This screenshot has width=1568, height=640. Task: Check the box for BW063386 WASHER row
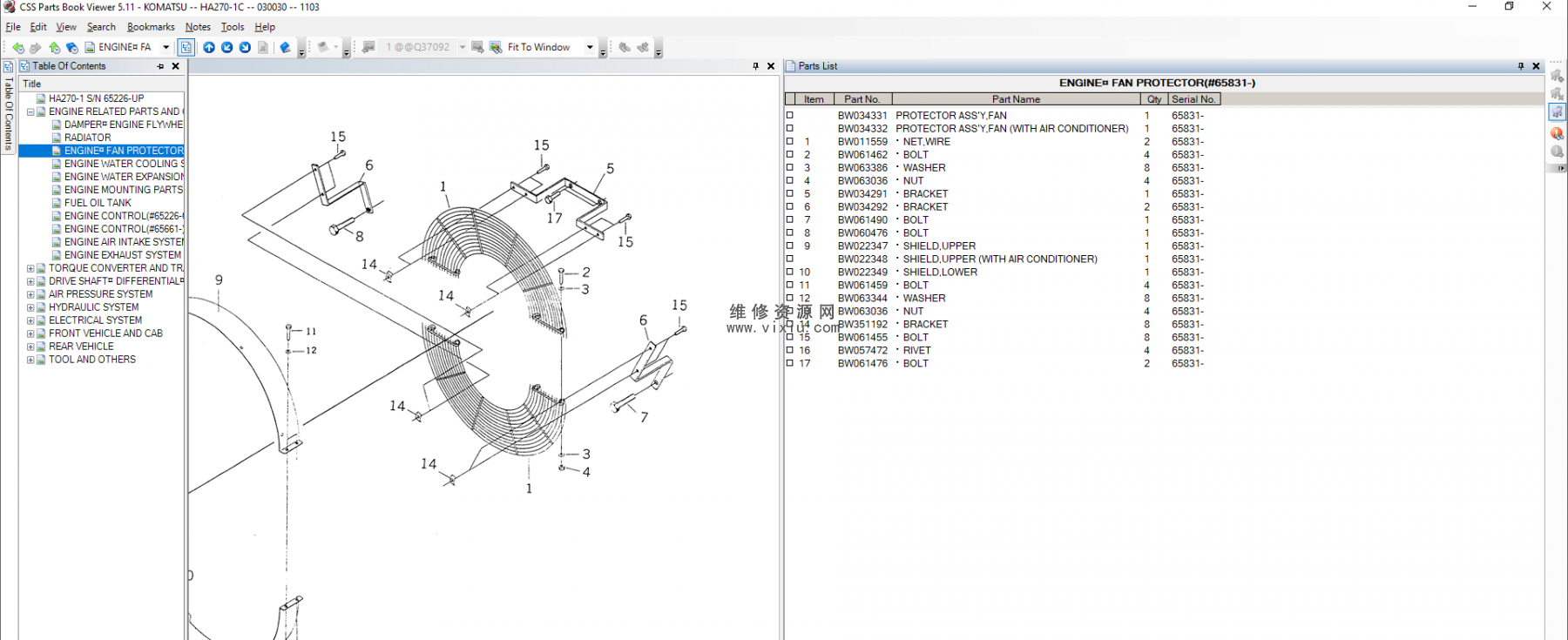pyautogui.click(x=790, y=167)
